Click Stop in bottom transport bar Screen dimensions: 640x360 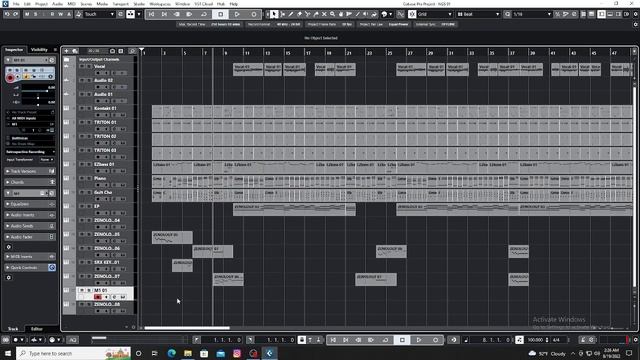402,340
